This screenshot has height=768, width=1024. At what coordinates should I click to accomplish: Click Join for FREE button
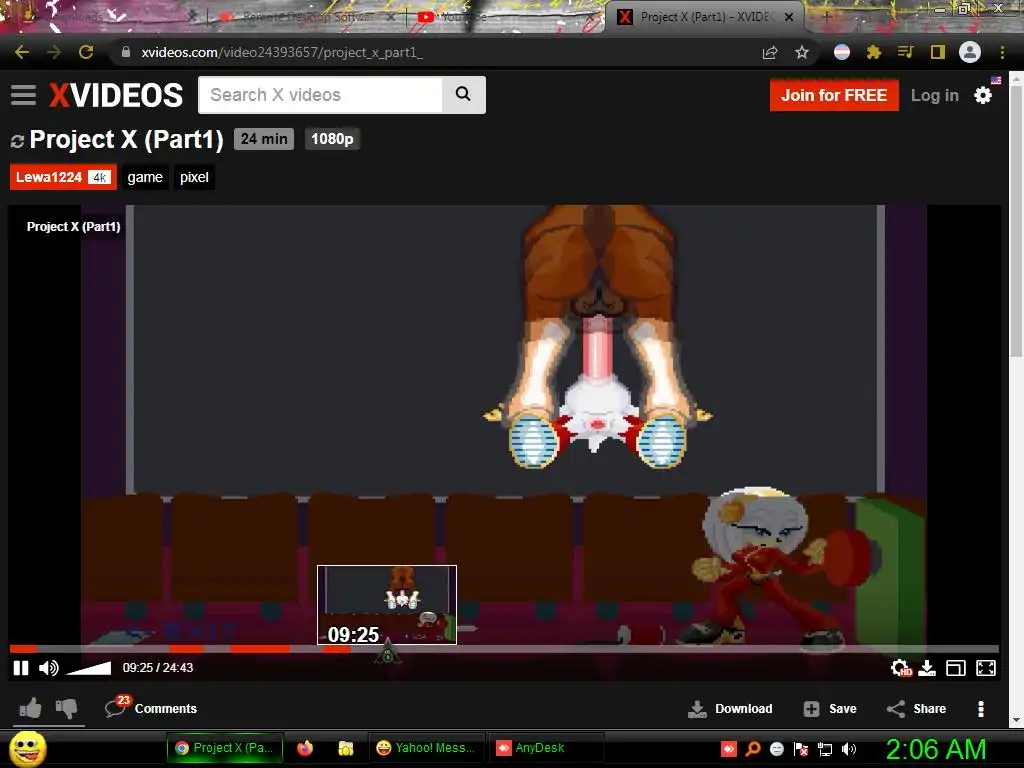(x=834, y=95)
